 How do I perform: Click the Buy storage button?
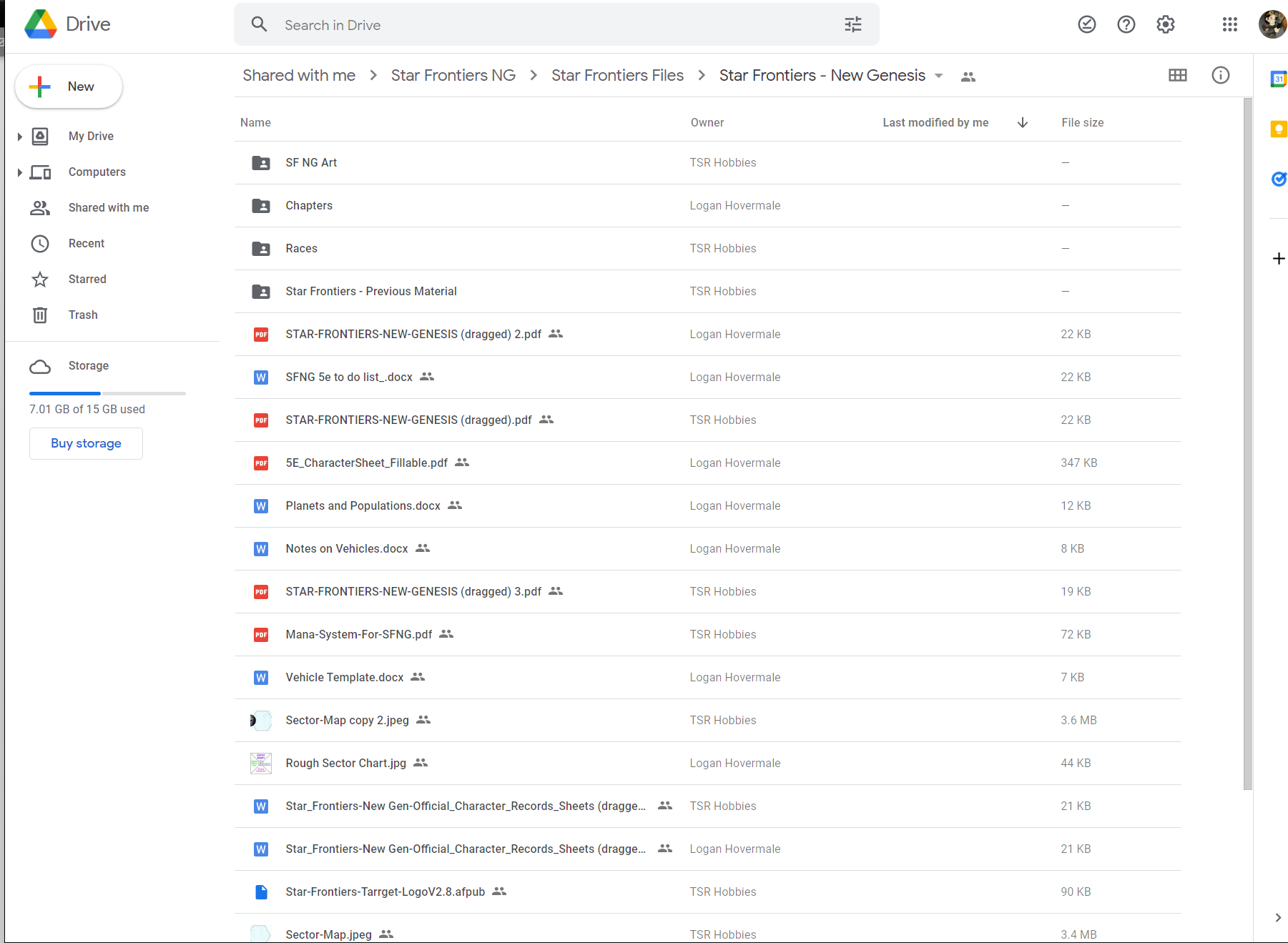[86, 443]
